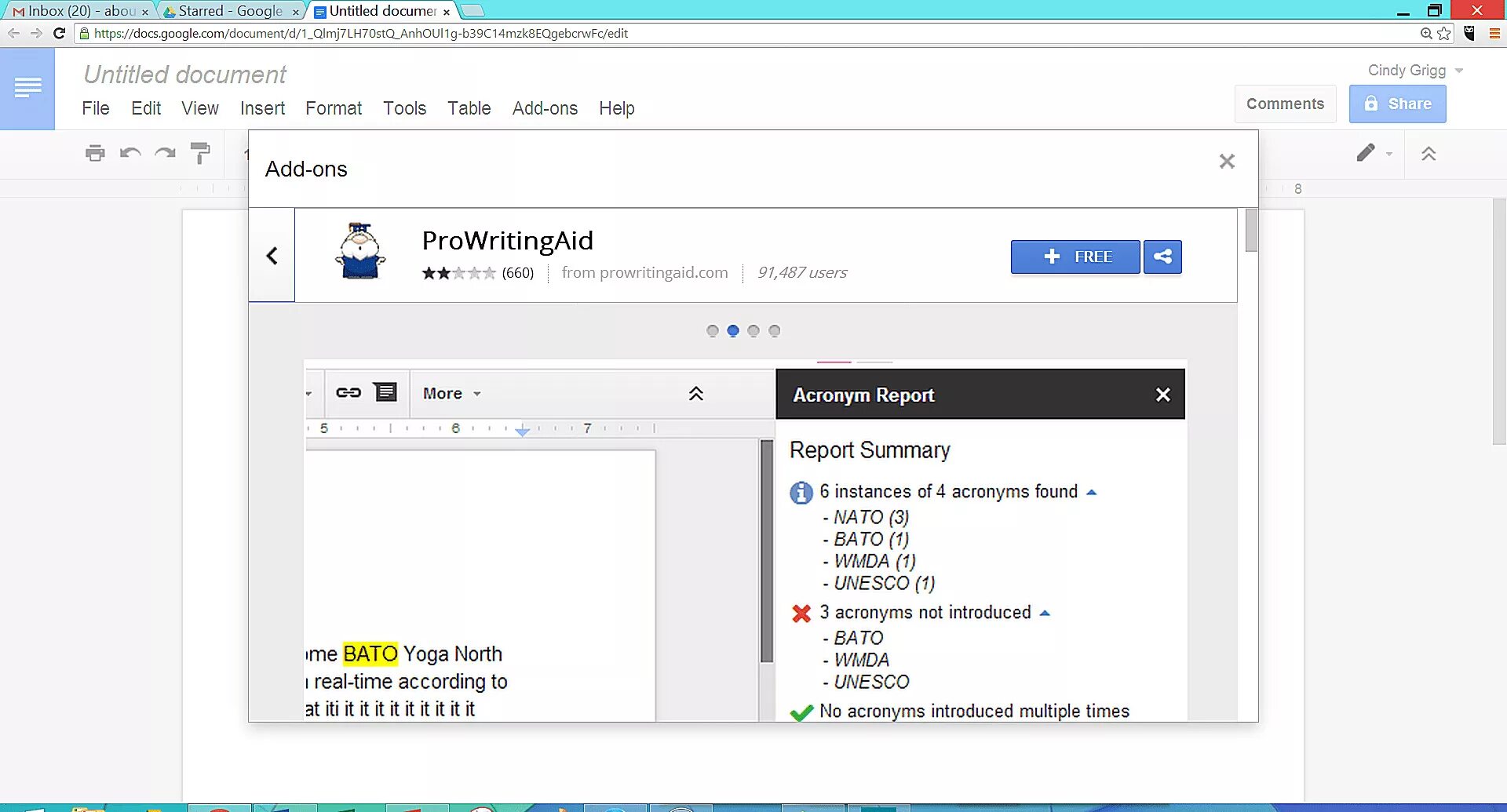
Task: Click the comment icon in preview toolbar
Action: coord(385,392)
